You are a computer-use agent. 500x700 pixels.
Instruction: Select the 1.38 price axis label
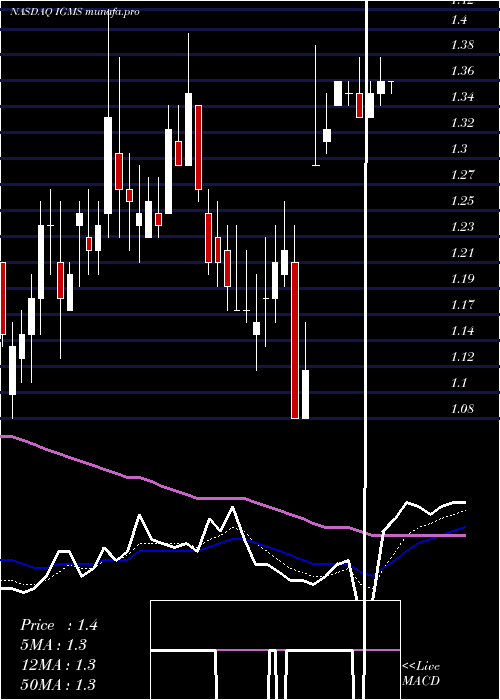[462, 45]
